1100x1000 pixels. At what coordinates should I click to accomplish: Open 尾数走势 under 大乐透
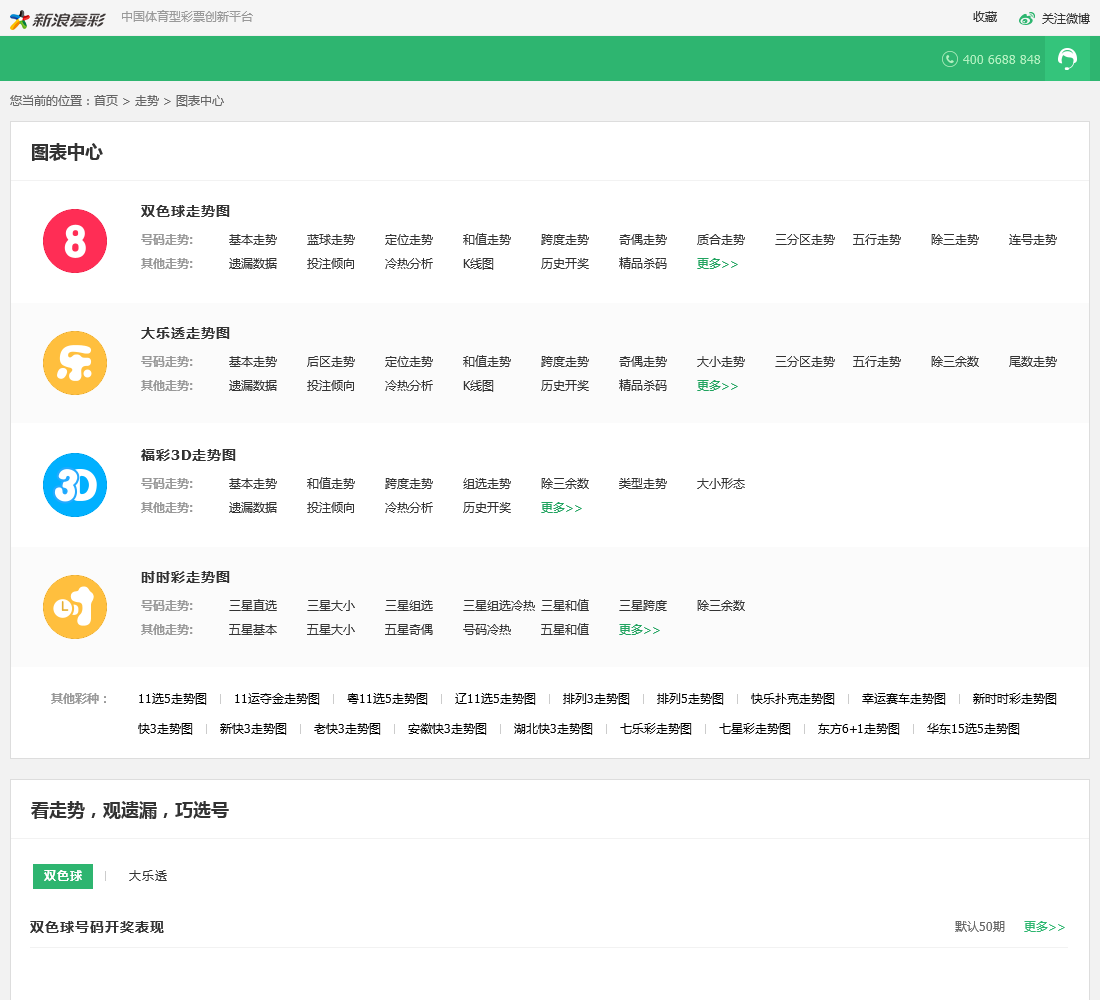[1033, 362]
